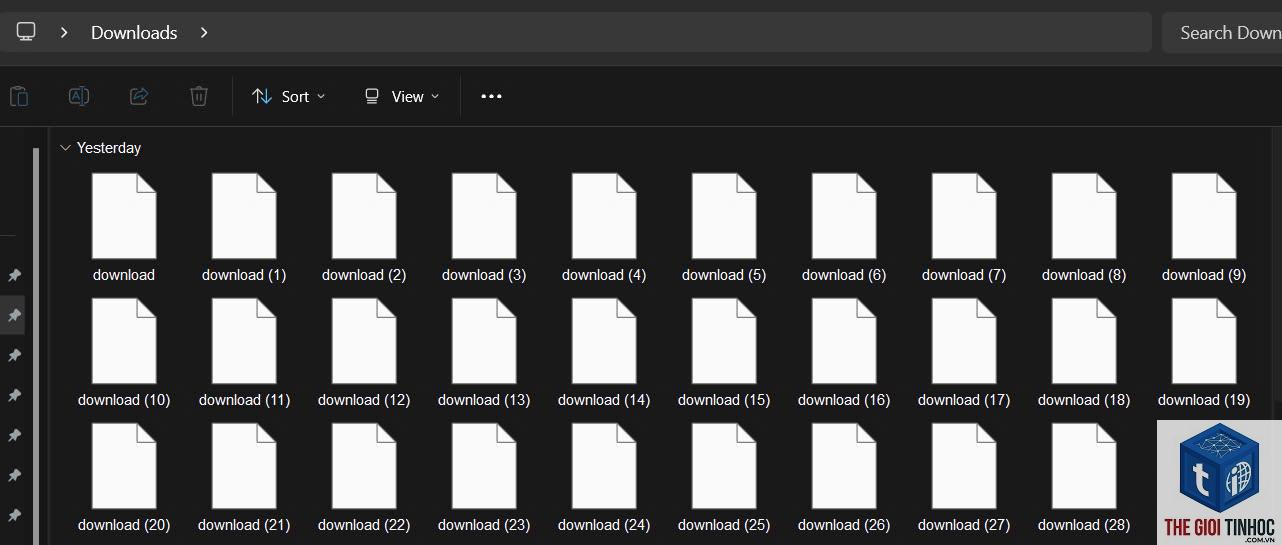Select file download (9)

(x=1204, y=228)
